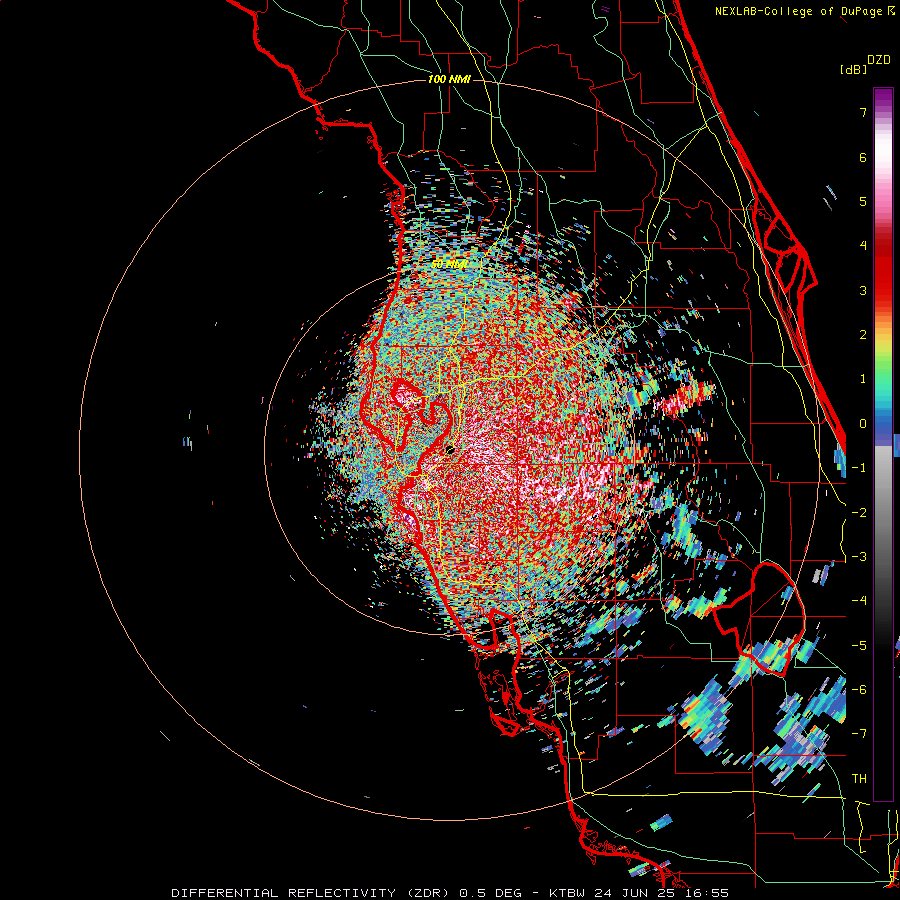Click the 2 value on the color scale
900x900 pixels.
(863, 335)
